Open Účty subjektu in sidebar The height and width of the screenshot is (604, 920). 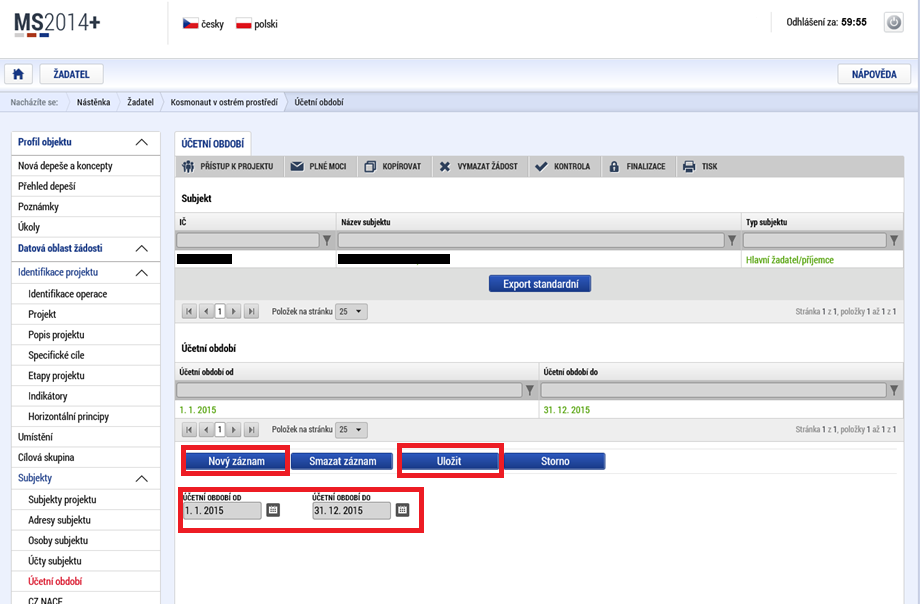tap(86, 561)
